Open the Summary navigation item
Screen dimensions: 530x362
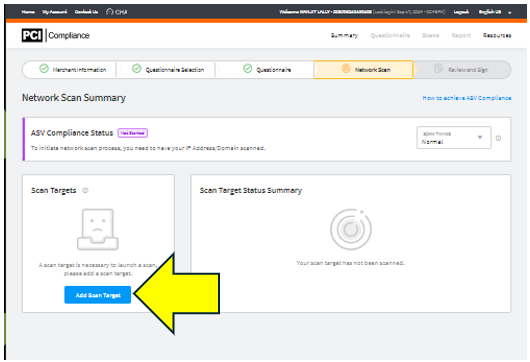[x=344, y=35]
